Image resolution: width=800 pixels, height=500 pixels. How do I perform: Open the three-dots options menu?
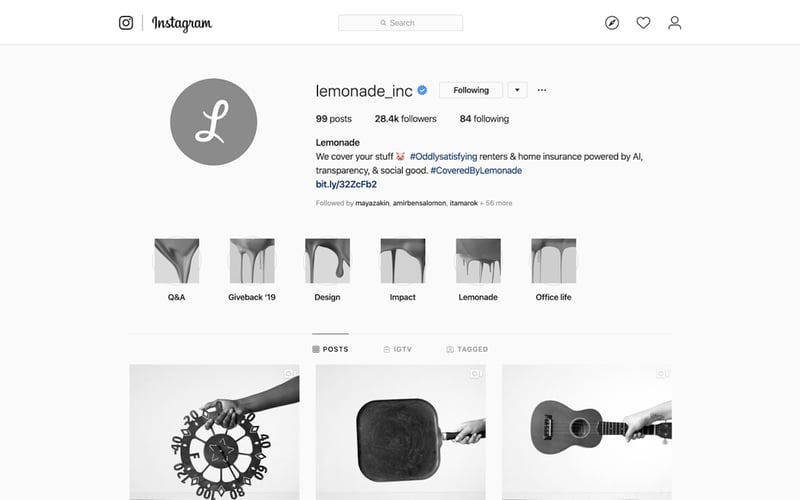point(542,90)
